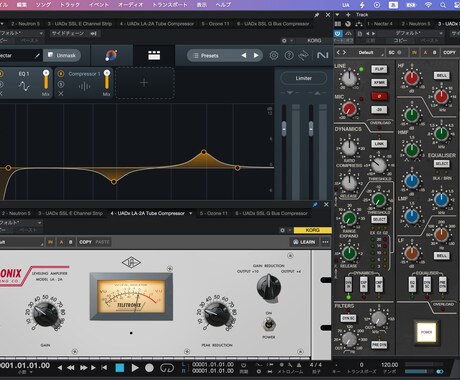Click COPY in LA-2A toolbar
The image size is (460, 380).
pyautogui.click(x=86, y=242)
